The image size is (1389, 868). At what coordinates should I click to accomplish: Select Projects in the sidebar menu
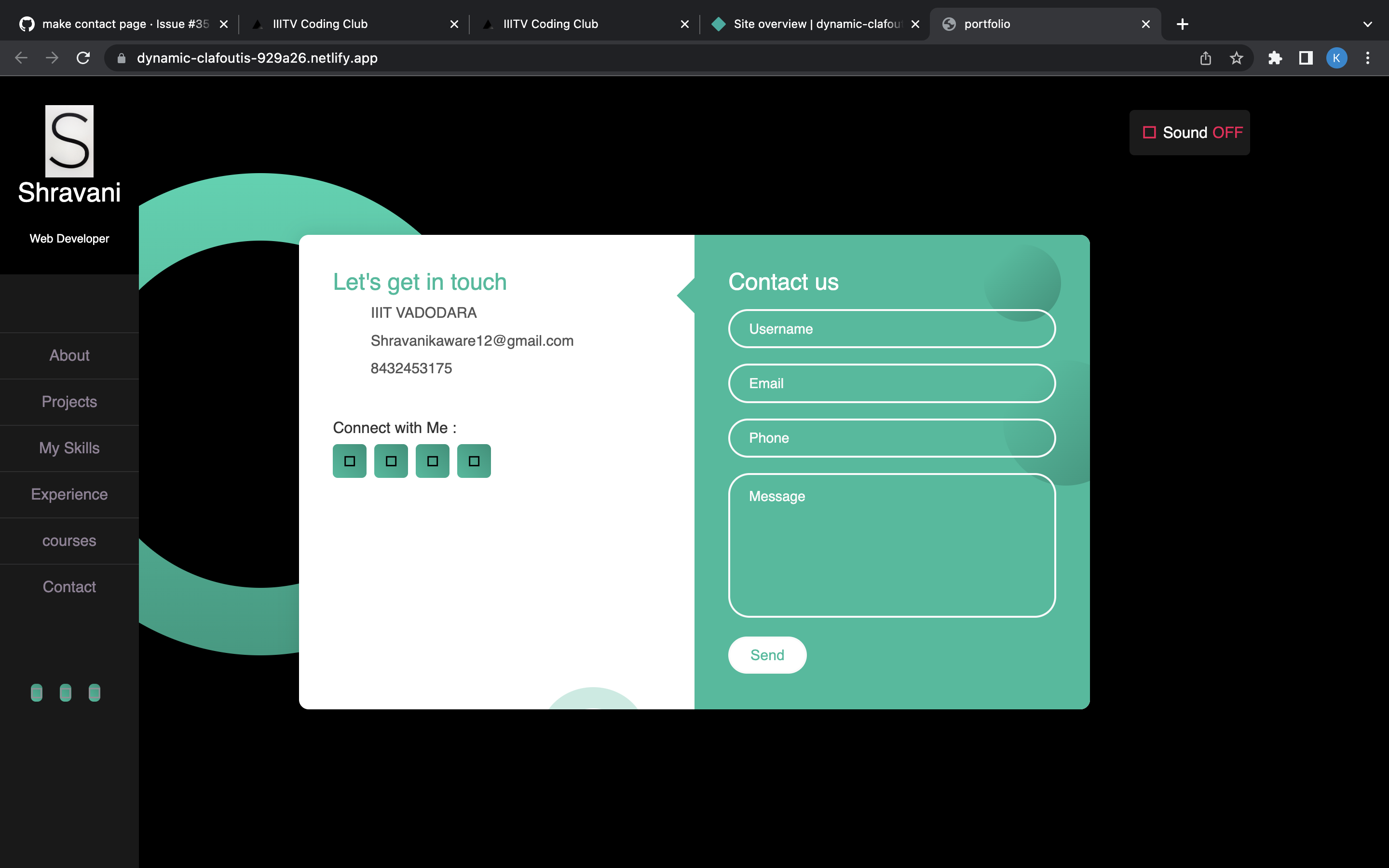click(69, 402)
